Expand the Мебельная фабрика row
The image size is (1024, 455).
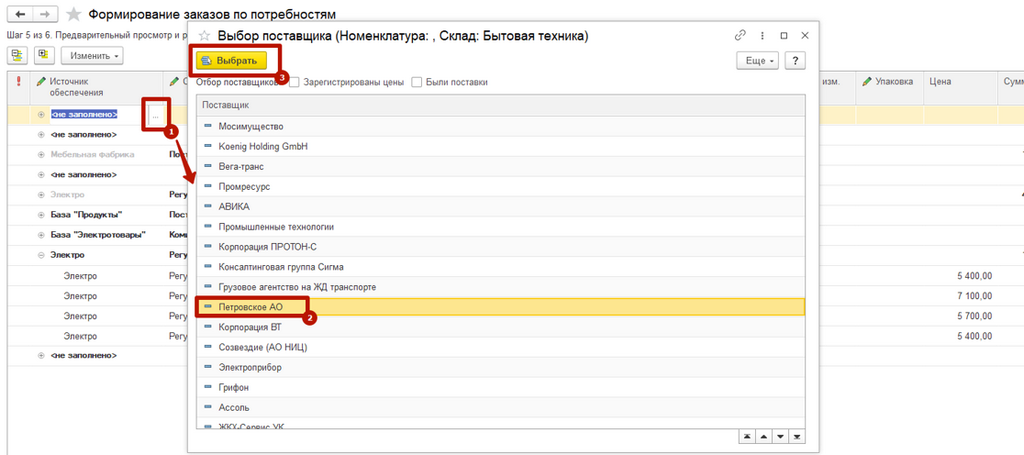41,155
